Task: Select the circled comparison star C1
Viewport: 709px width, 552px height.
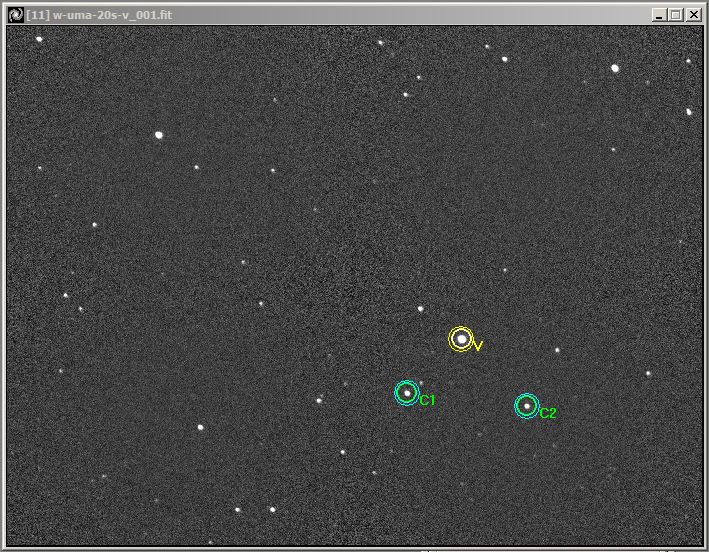Action: coord(406,393)
